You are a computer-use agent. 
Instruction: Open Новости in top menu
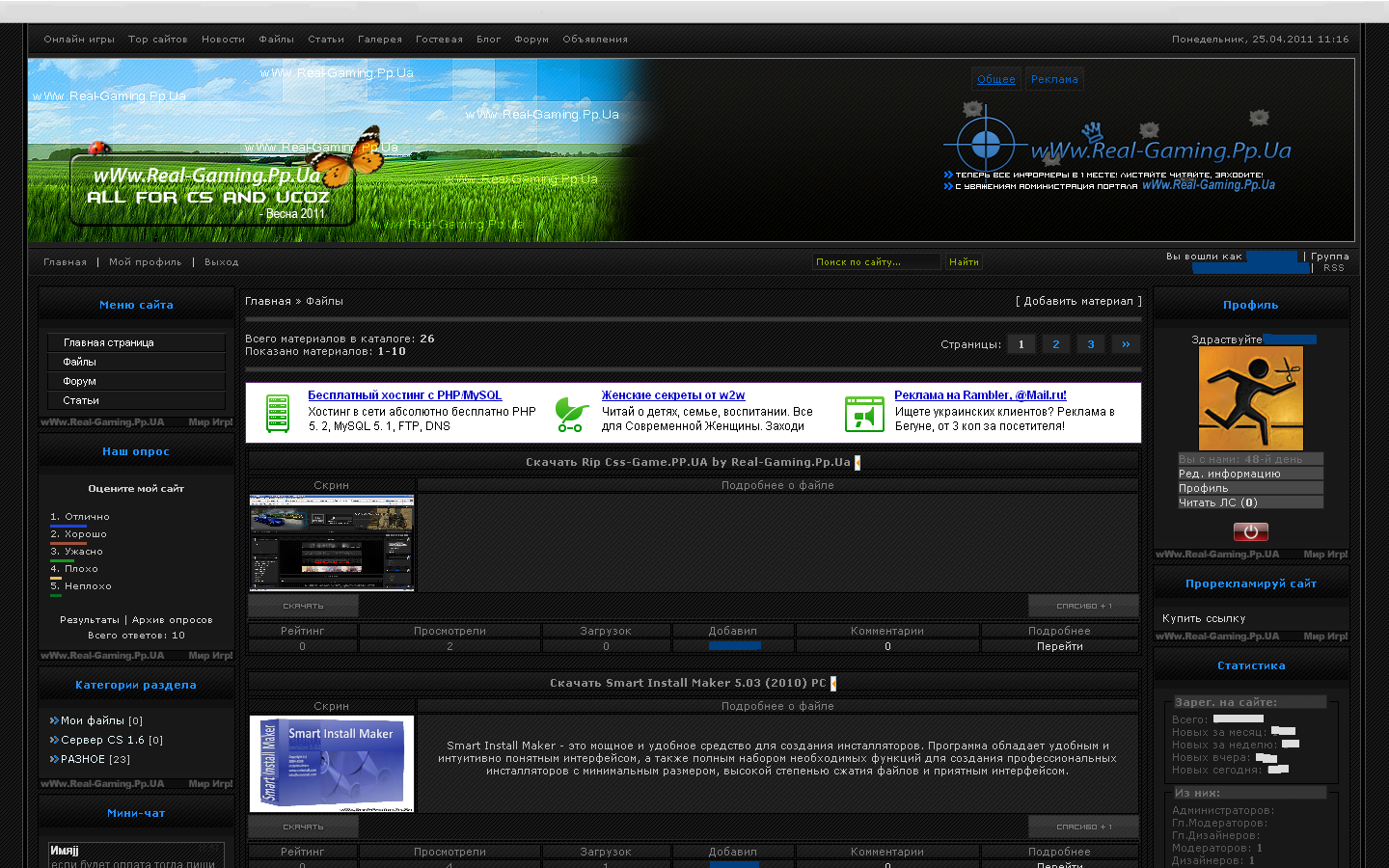point(223,40)
